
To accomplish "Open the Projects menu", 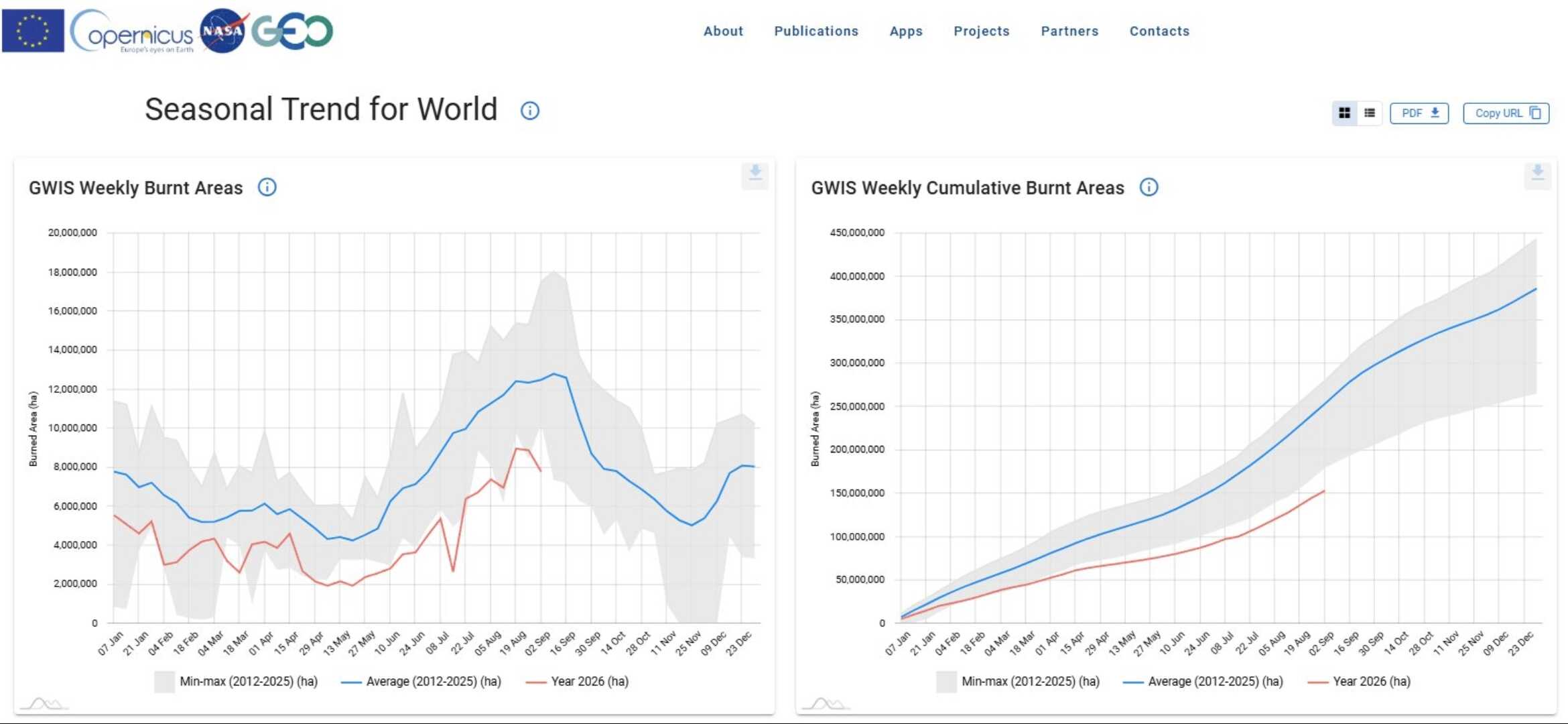I will [x=982, y=31].
